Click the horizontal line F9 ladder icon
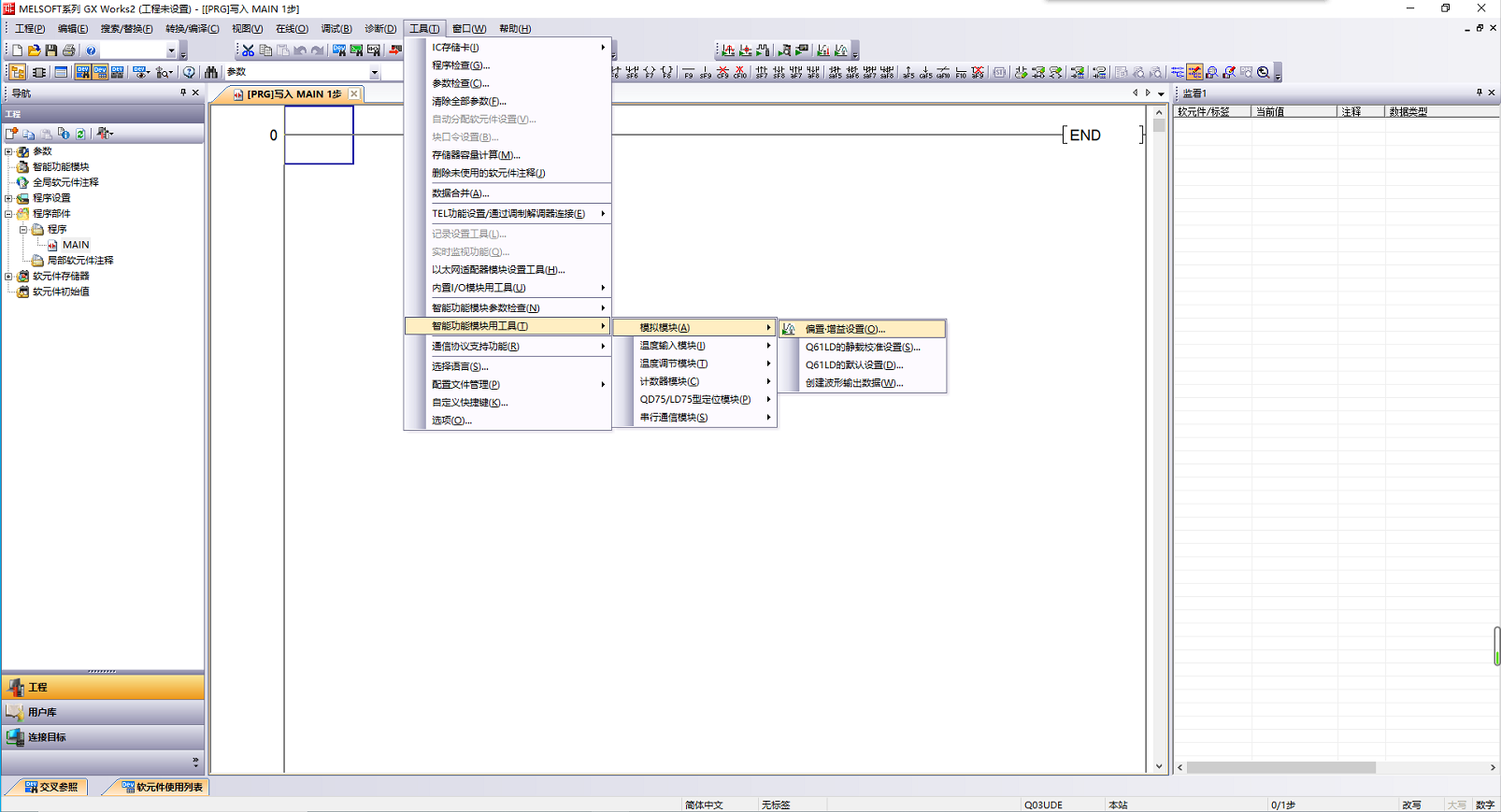This screenshot has height=812, width=1501. coord(688,72)
